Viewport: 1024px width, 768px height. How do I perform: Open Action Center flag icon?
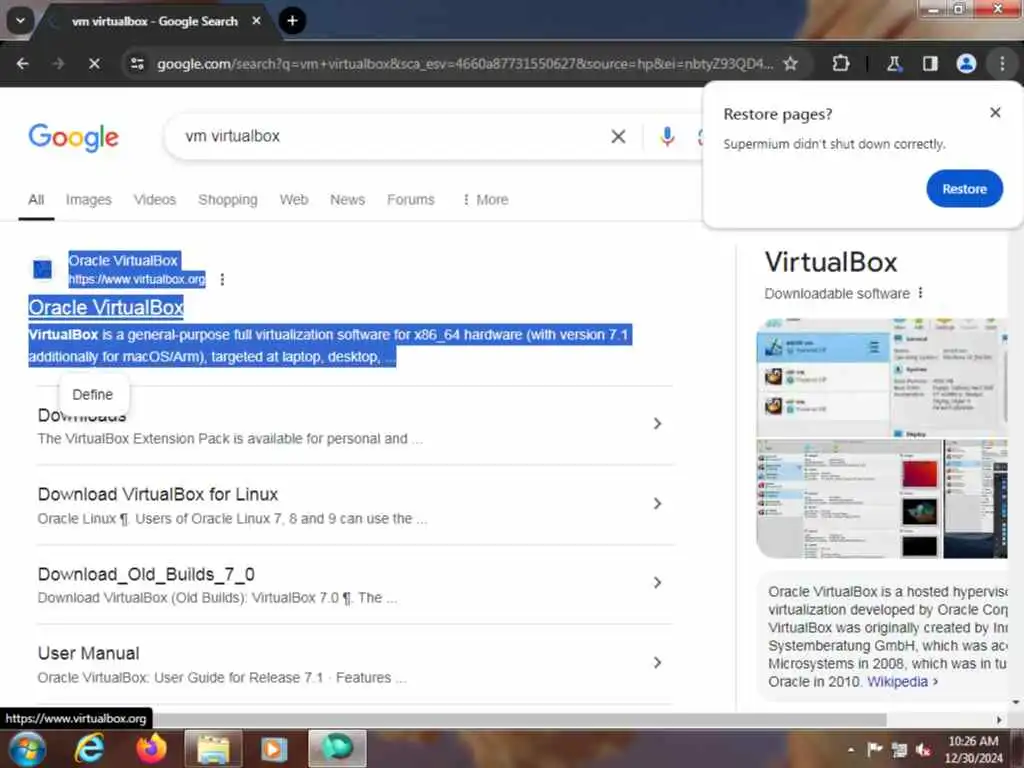[x=875, y=749]
